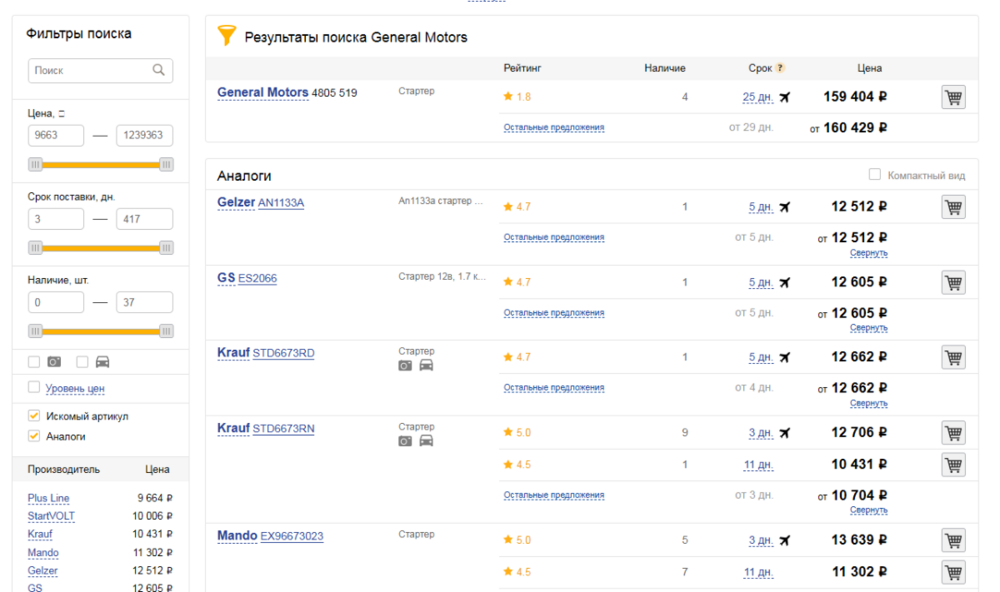Image resolution: width=1000 pixels, height=592 pixels.
Task: Click the airplane icon in the Krauf STD6673RD row
Action: 785,357
